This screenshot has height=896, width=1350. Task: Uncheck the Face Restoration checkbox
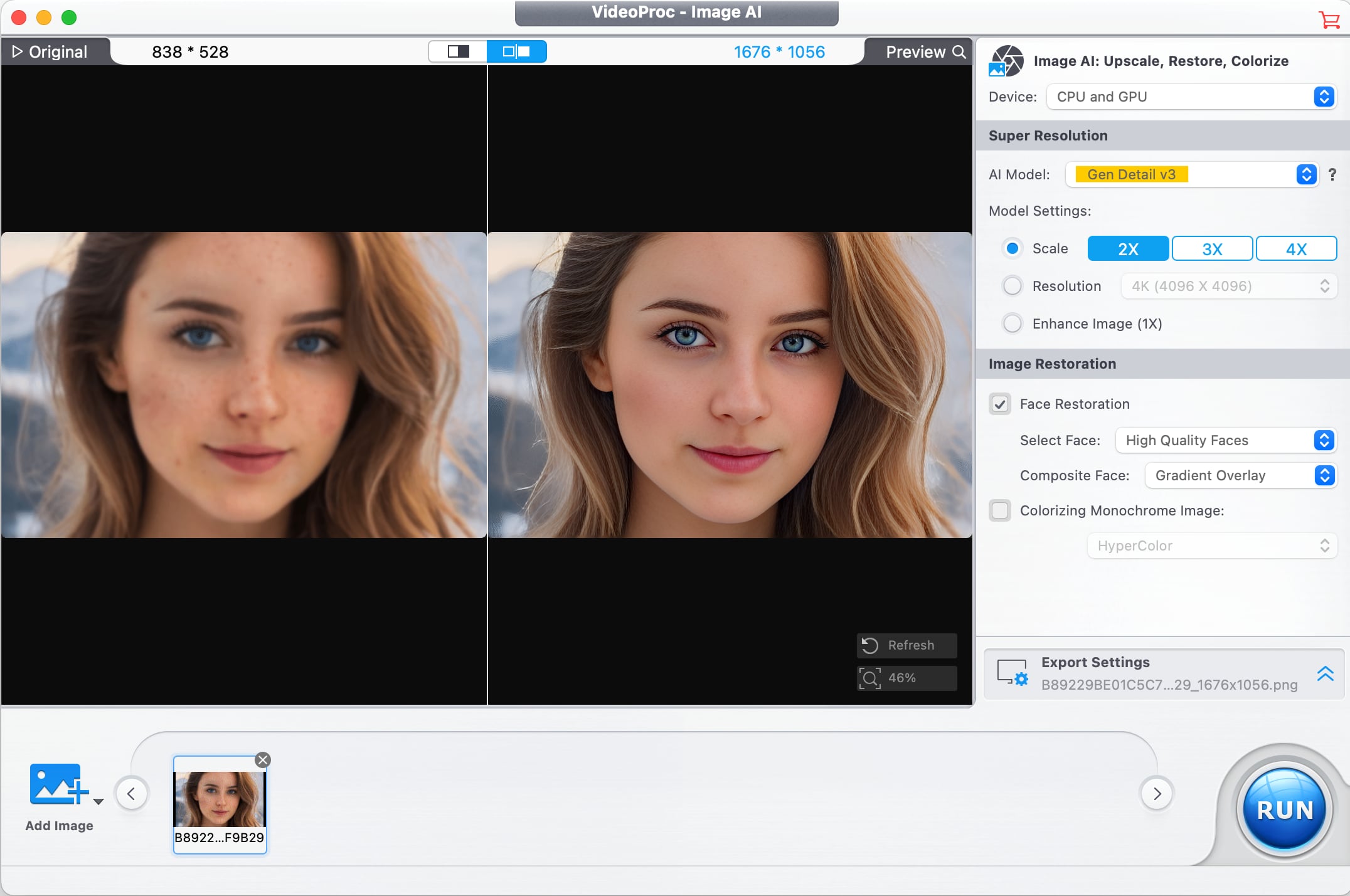pos(1000,404)
